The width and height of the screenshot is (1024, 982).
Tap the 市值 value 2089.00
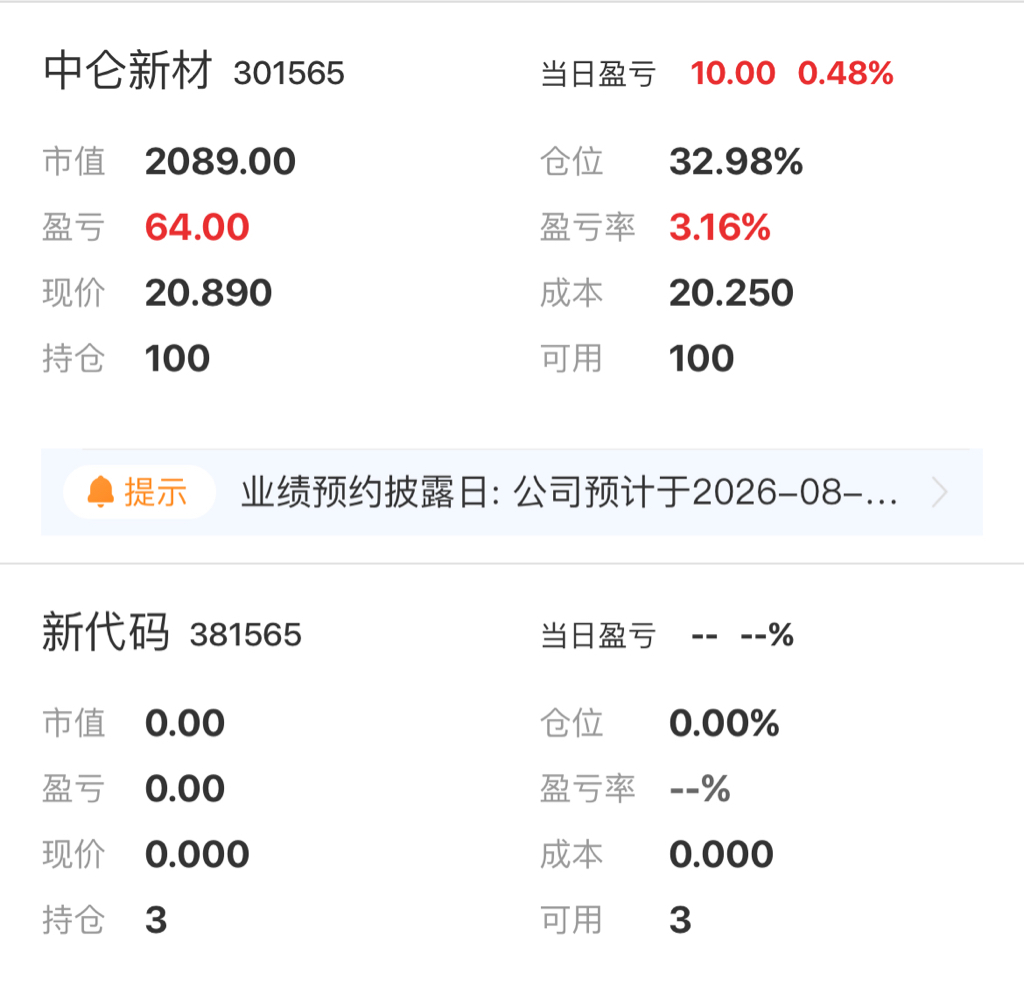coord(220,161)
